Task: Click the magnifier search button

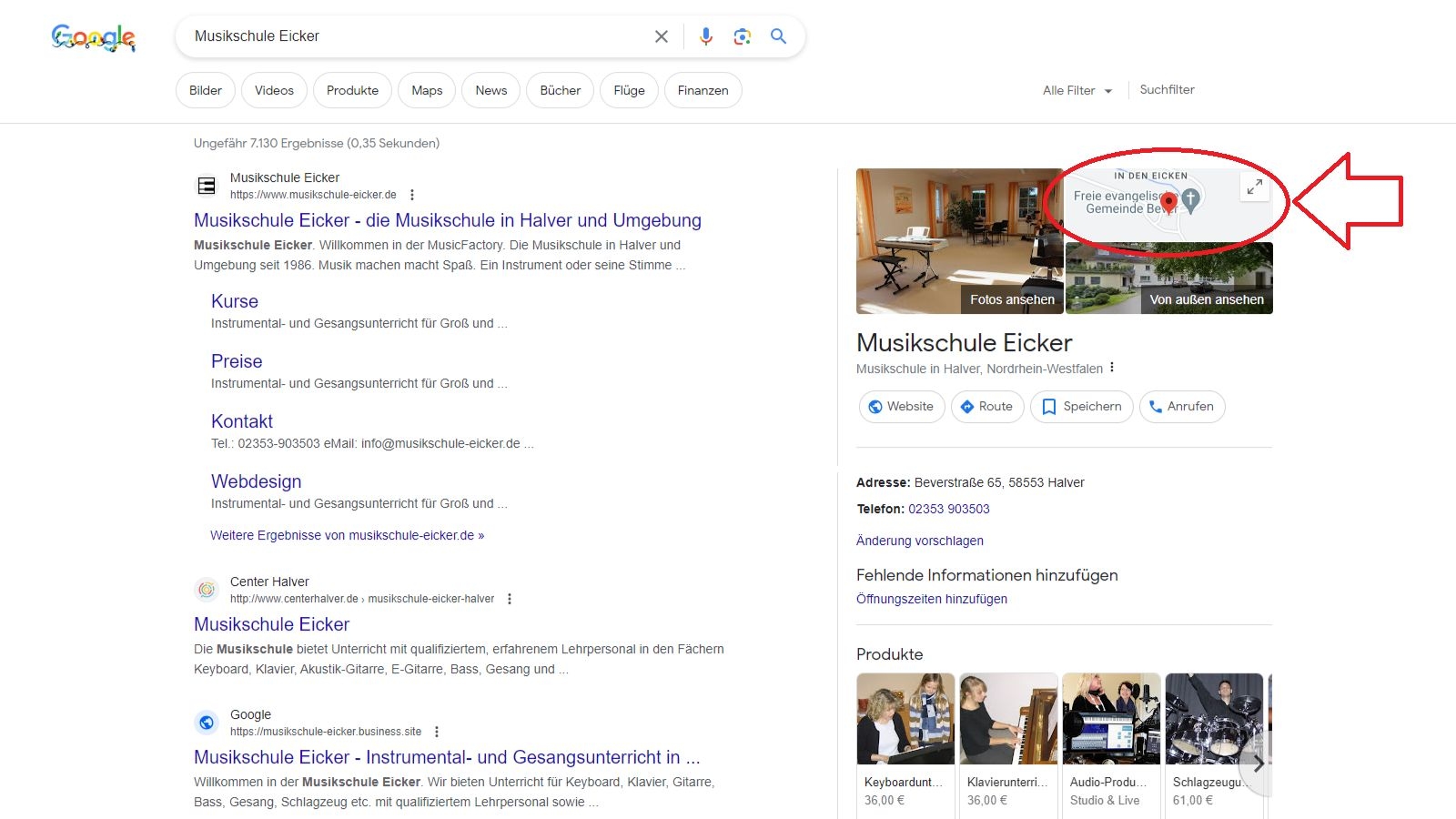Action: pos(778,36)
